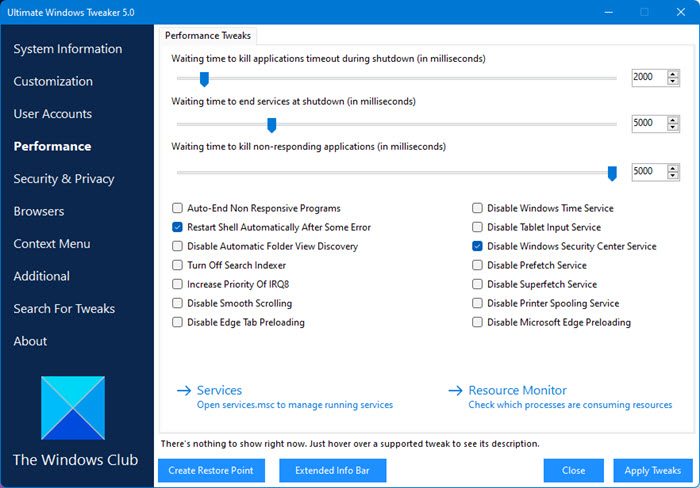Enable Disable Tablet Input Service option

click(477, 227)
